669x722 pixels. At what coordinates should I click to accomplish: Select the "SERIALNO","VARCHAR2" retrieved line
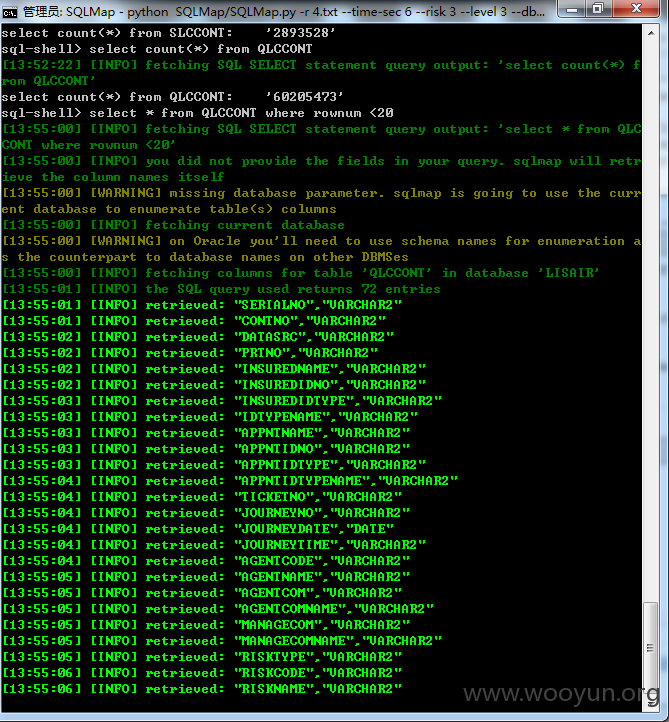pos(202,305)
